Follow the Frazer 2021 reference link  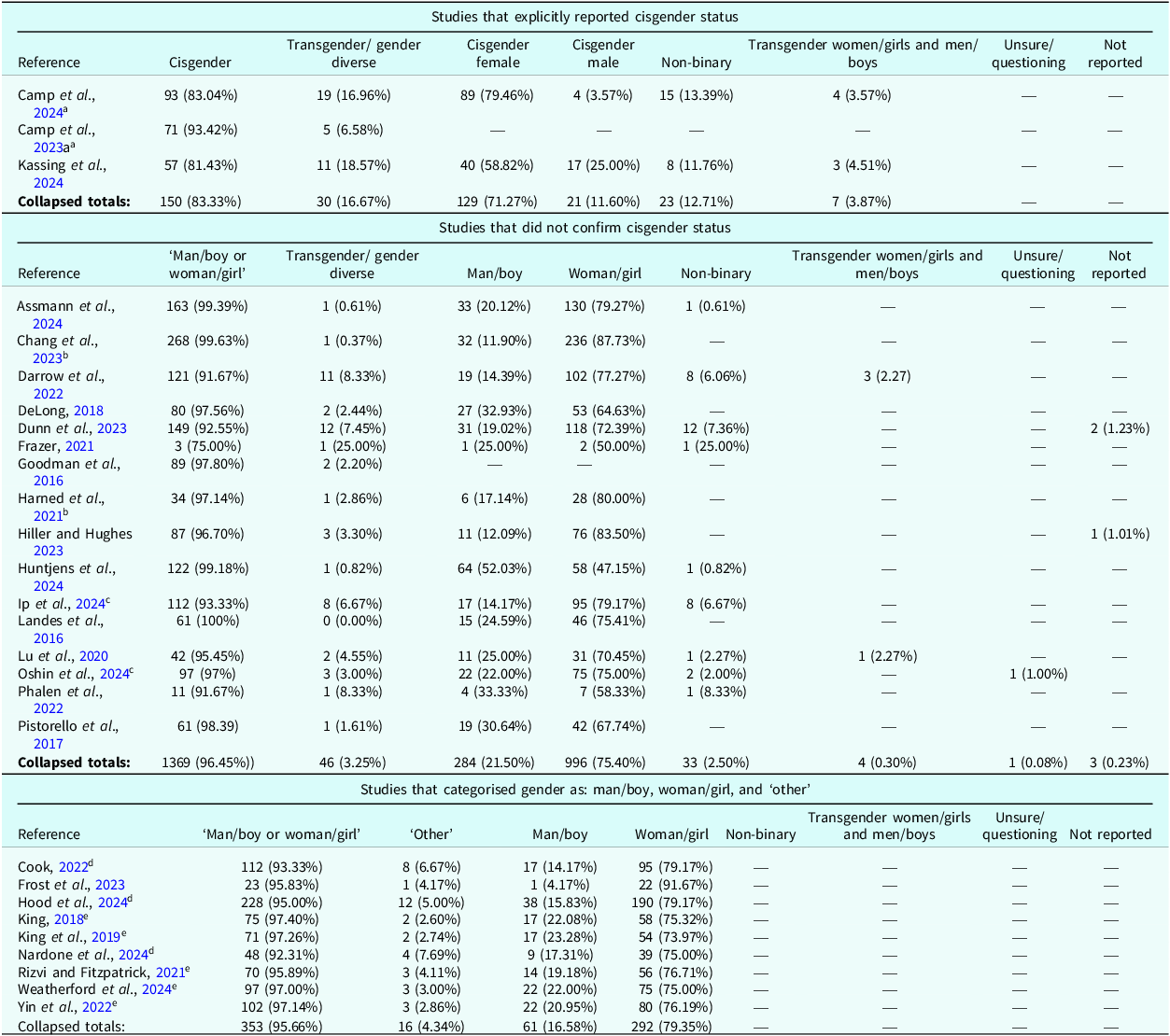[79, 446]
